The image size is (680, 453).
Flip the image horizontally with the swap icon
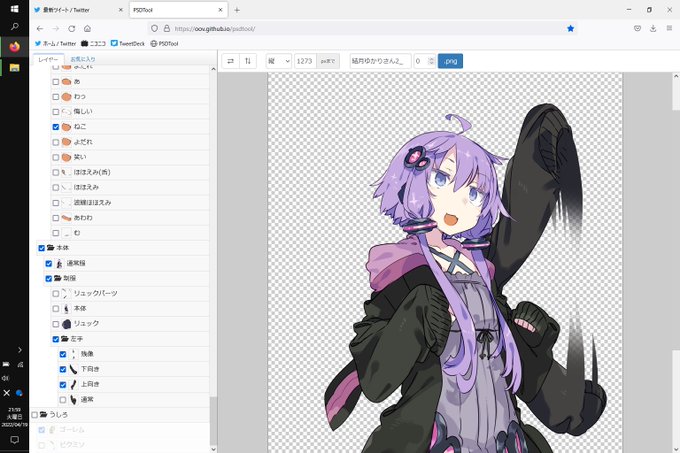230,61
